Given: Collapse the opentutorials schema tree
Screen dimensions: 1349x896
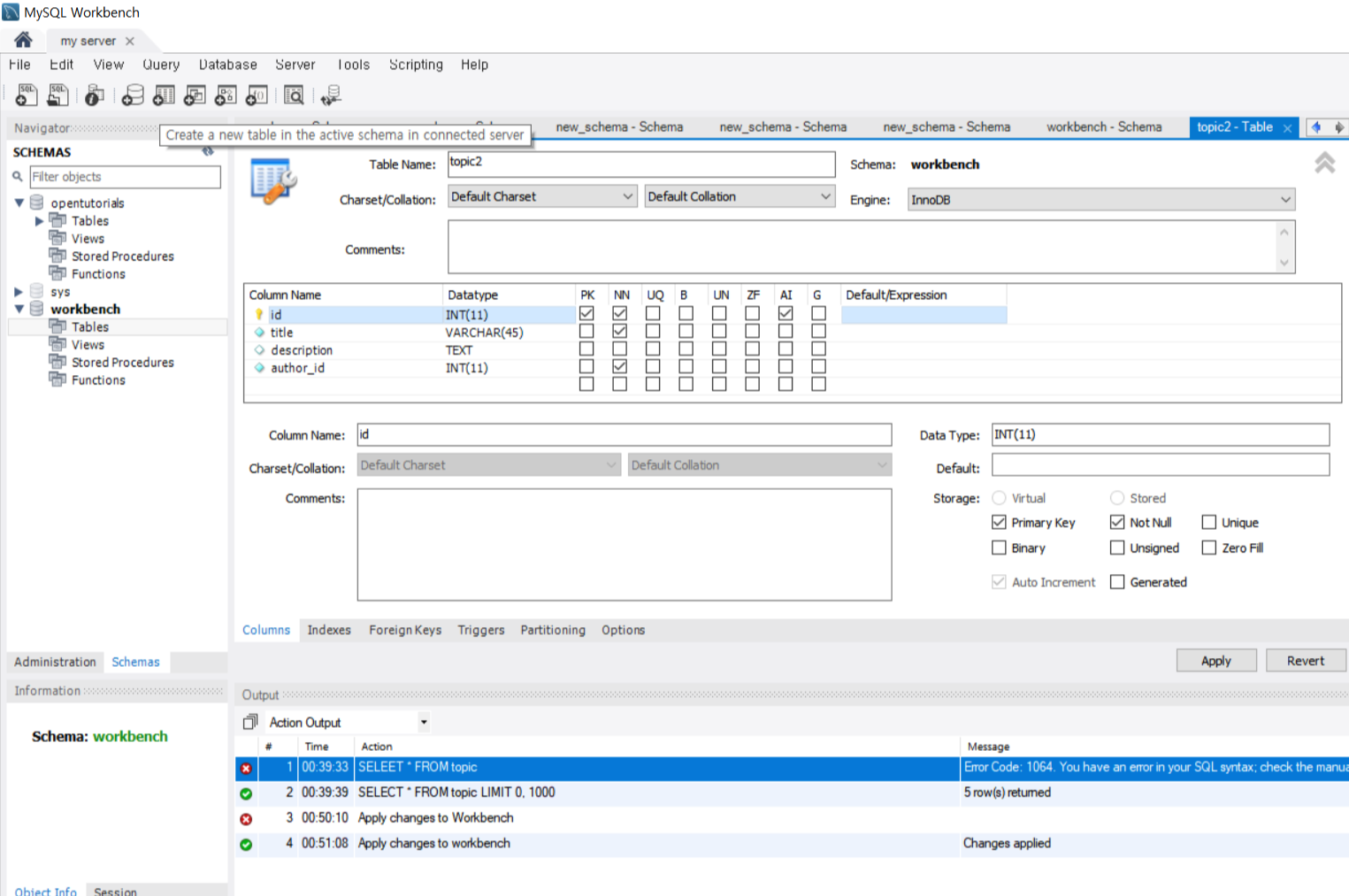Looking at the screenshot, I should point(19,203).
